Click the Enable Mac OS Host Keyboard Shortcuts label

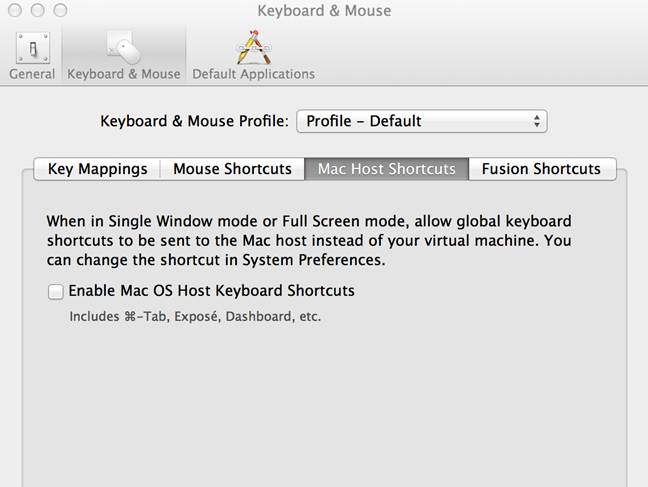[211, 291]
